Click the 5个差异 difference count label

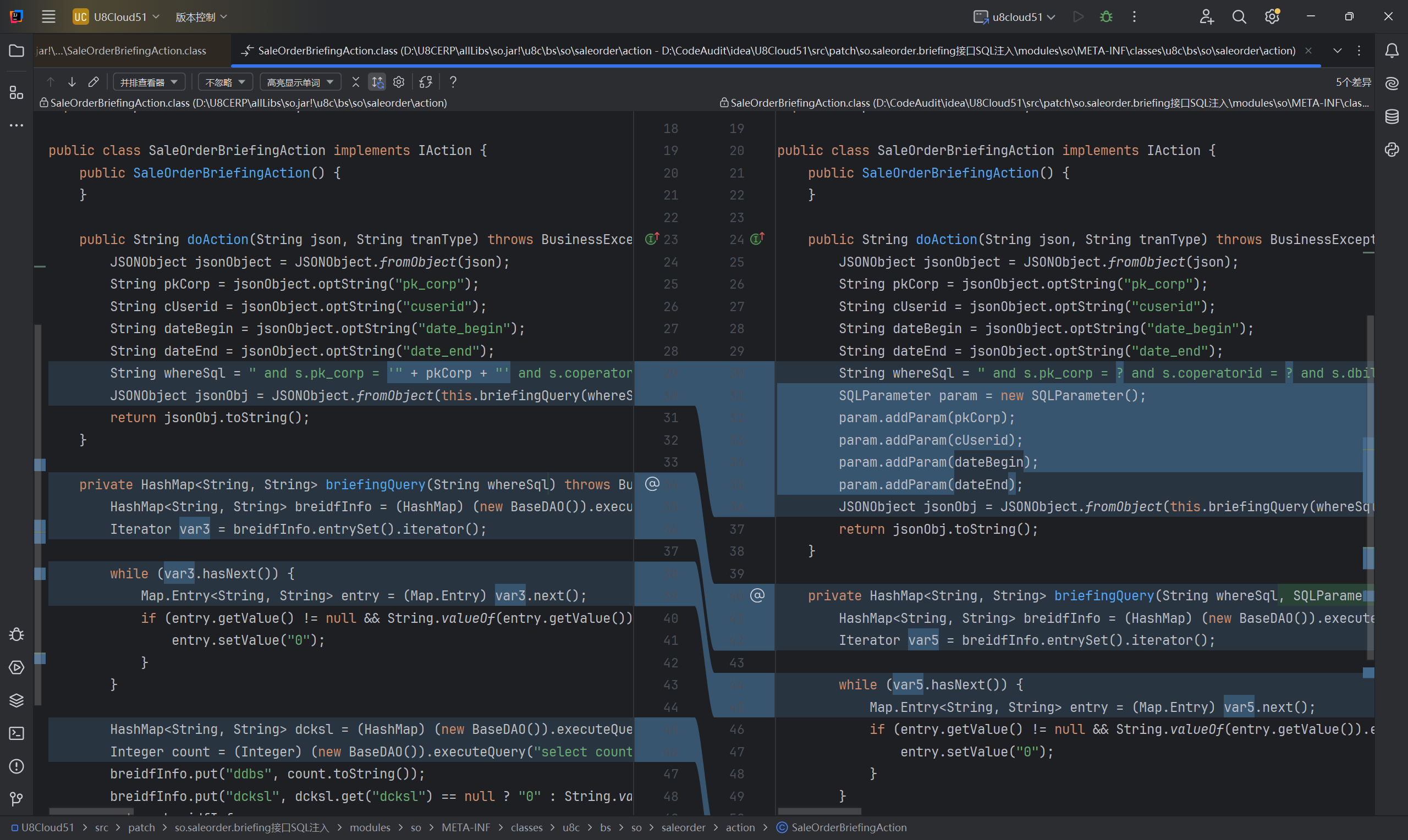coord(1354,82)
